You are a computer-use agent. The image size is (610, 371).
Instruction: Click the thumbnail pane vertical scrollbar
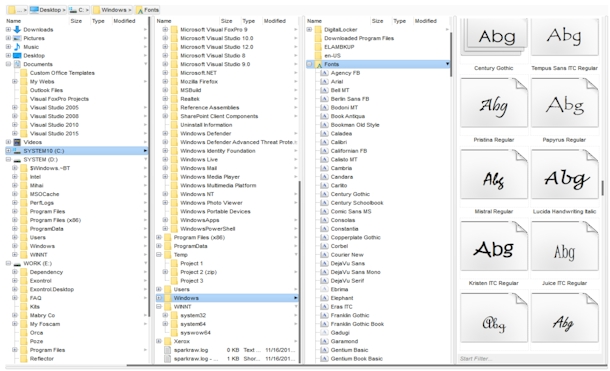pos(603,189)
